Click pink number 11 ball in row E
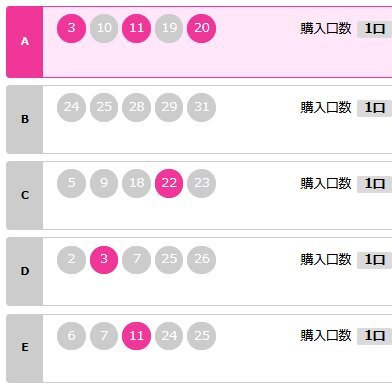The height and width of the screenshot is (392, 392). point(137,336)
